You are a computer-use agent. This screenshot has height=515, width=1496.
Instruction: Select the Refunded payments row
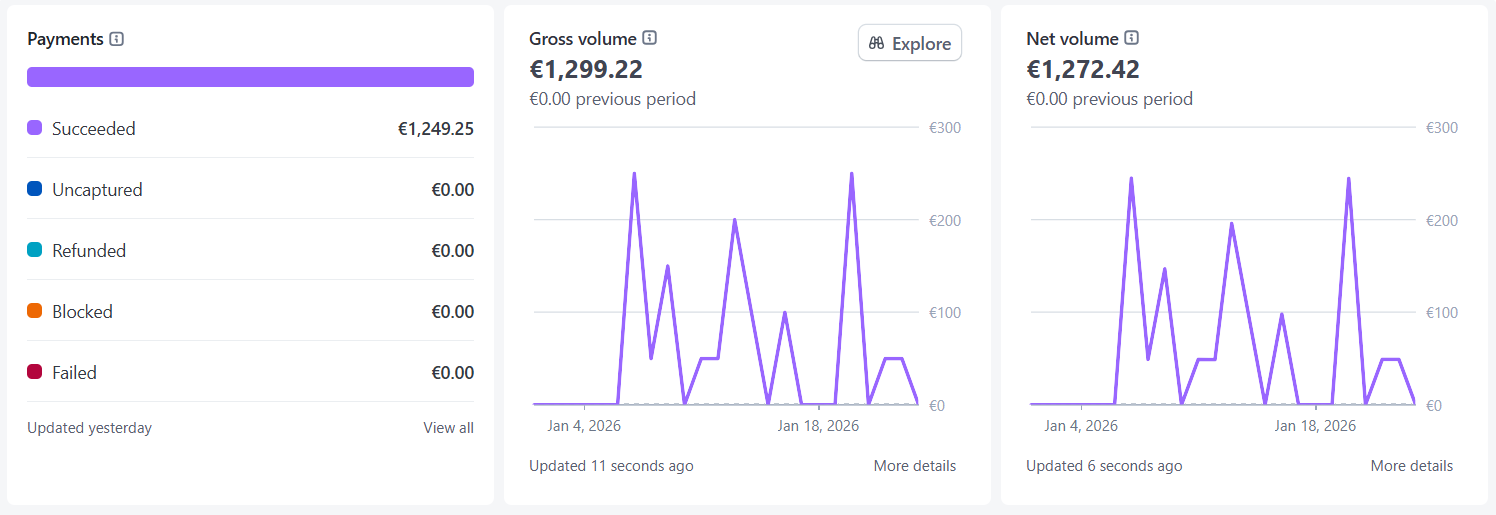tap(250, 250)
